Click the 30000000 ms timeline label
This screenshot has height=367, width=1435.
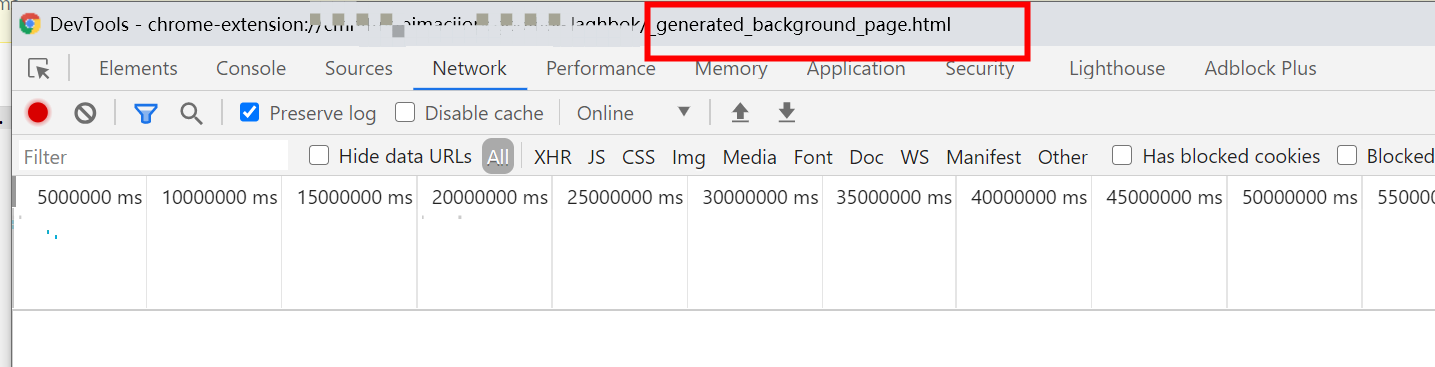click(760, 197)
